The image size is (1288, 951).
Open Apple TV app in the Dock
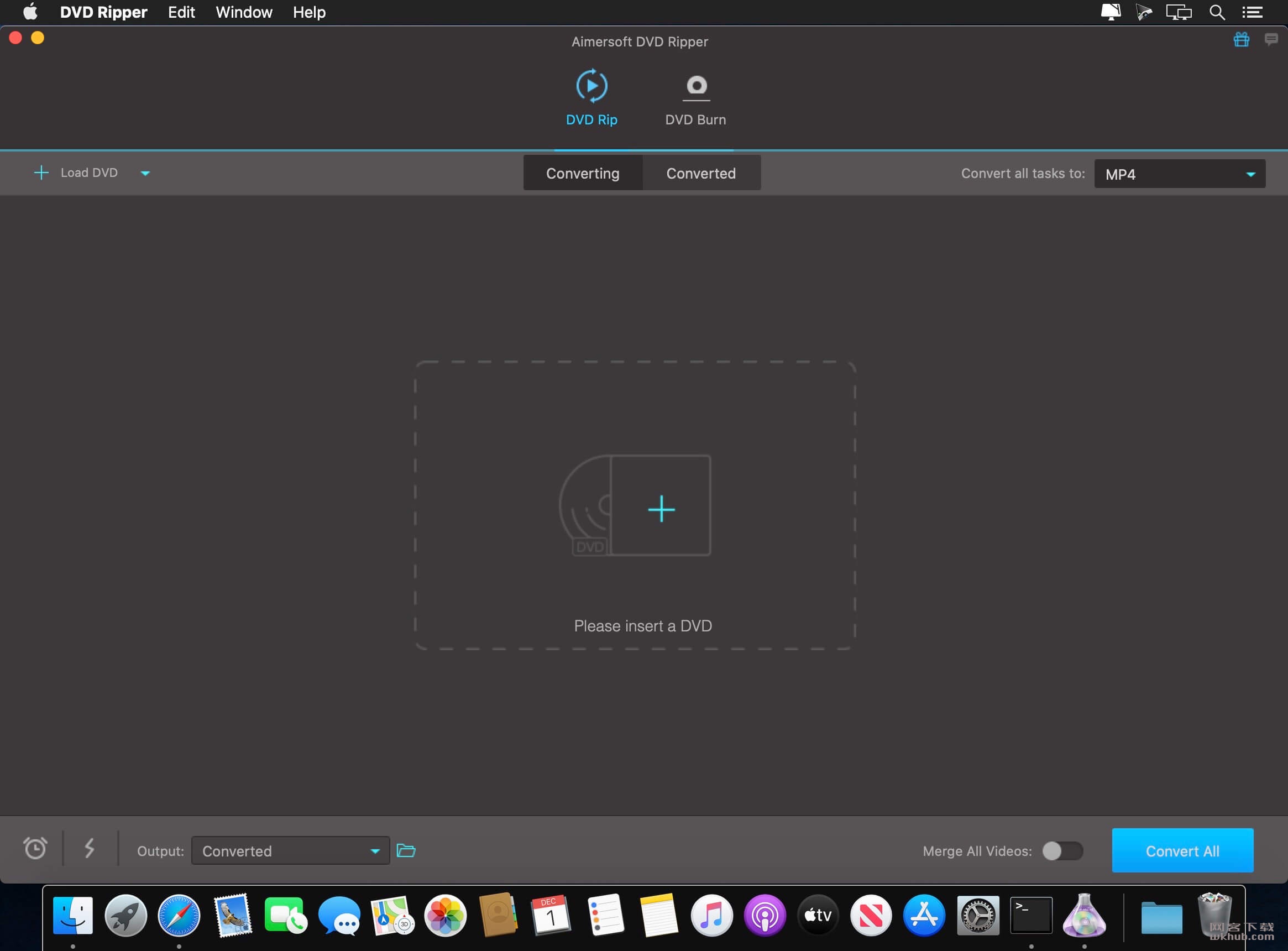pyautogui.click(x=818, y=915)
